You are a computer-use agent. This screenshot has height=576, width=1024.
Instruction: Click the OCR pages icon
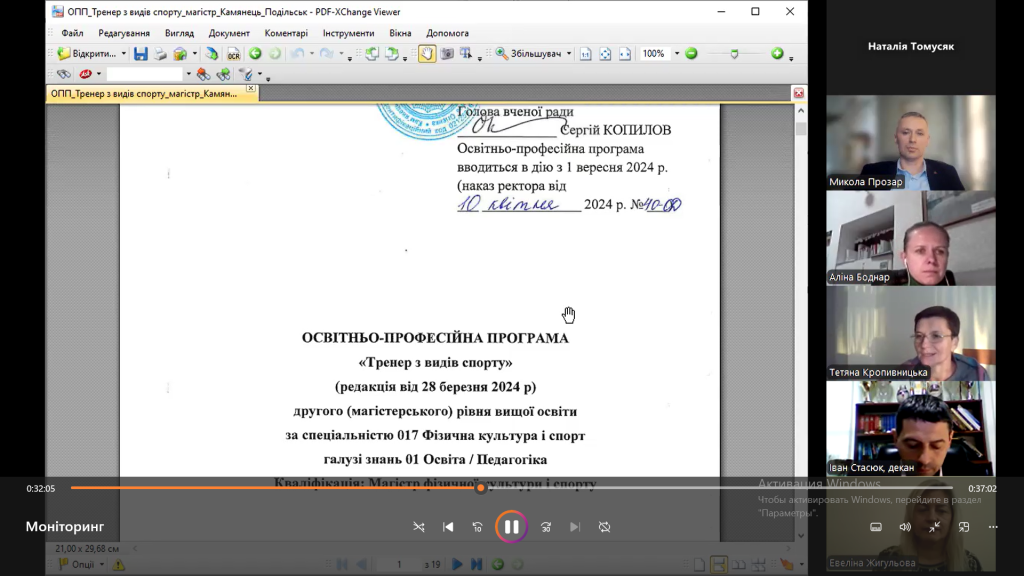(232, 54)
